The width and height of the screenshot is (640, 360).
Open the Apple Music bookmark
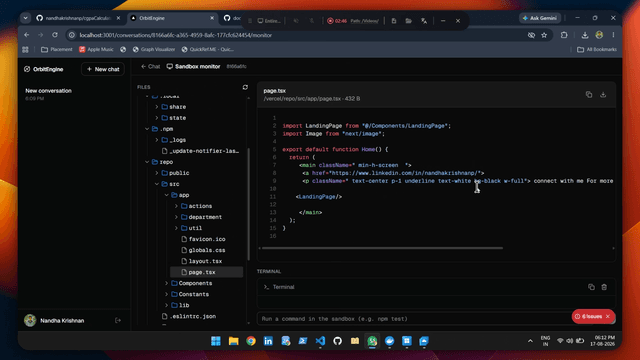(x=96, y=49)
